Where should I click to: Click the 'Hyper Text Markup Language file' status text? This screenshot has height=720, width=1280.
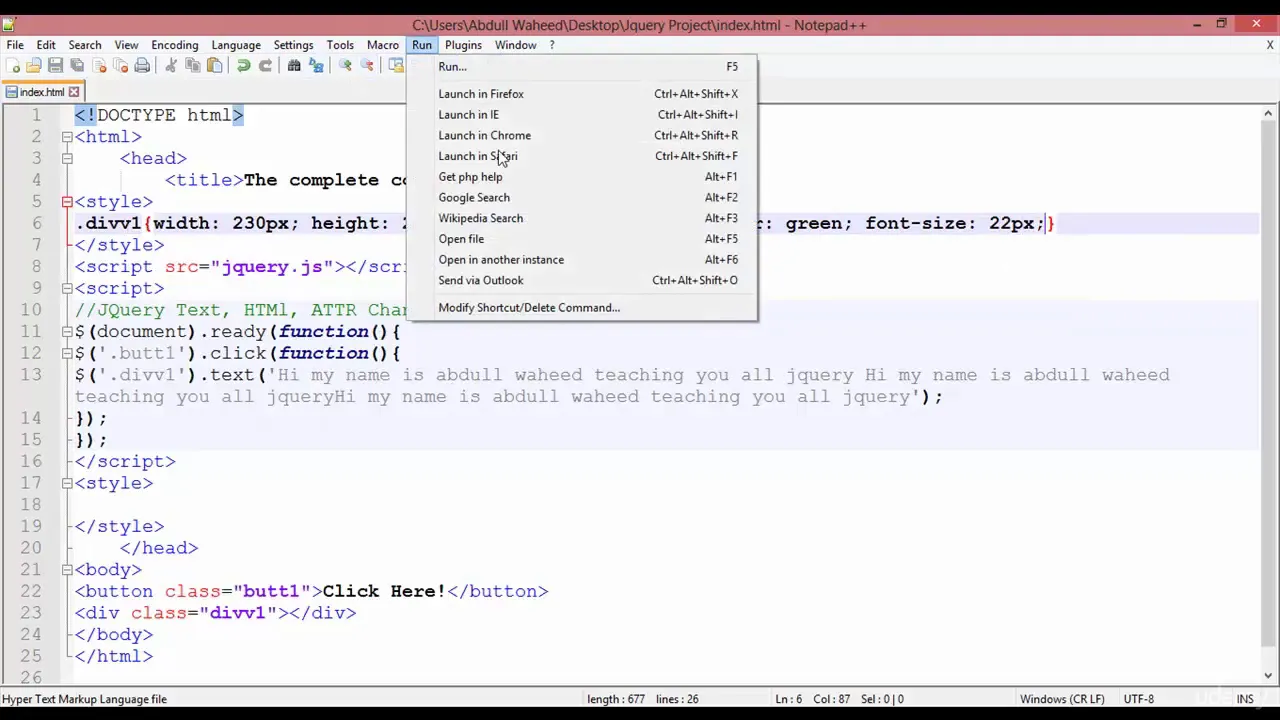(85, 699)
